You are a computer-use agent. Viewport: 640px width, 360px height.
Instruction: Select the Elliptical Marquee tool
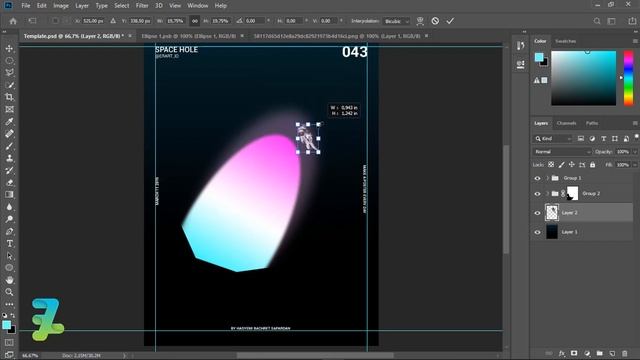(x=9, y=61)
